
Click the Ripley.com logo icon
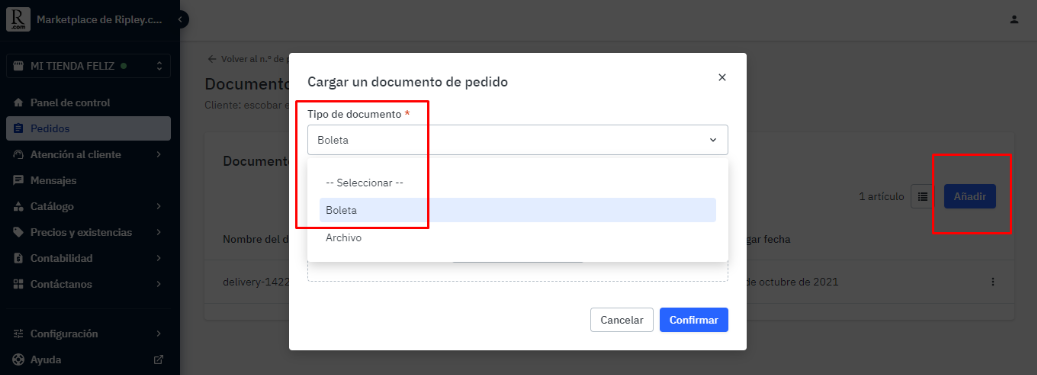pos(19,20)
